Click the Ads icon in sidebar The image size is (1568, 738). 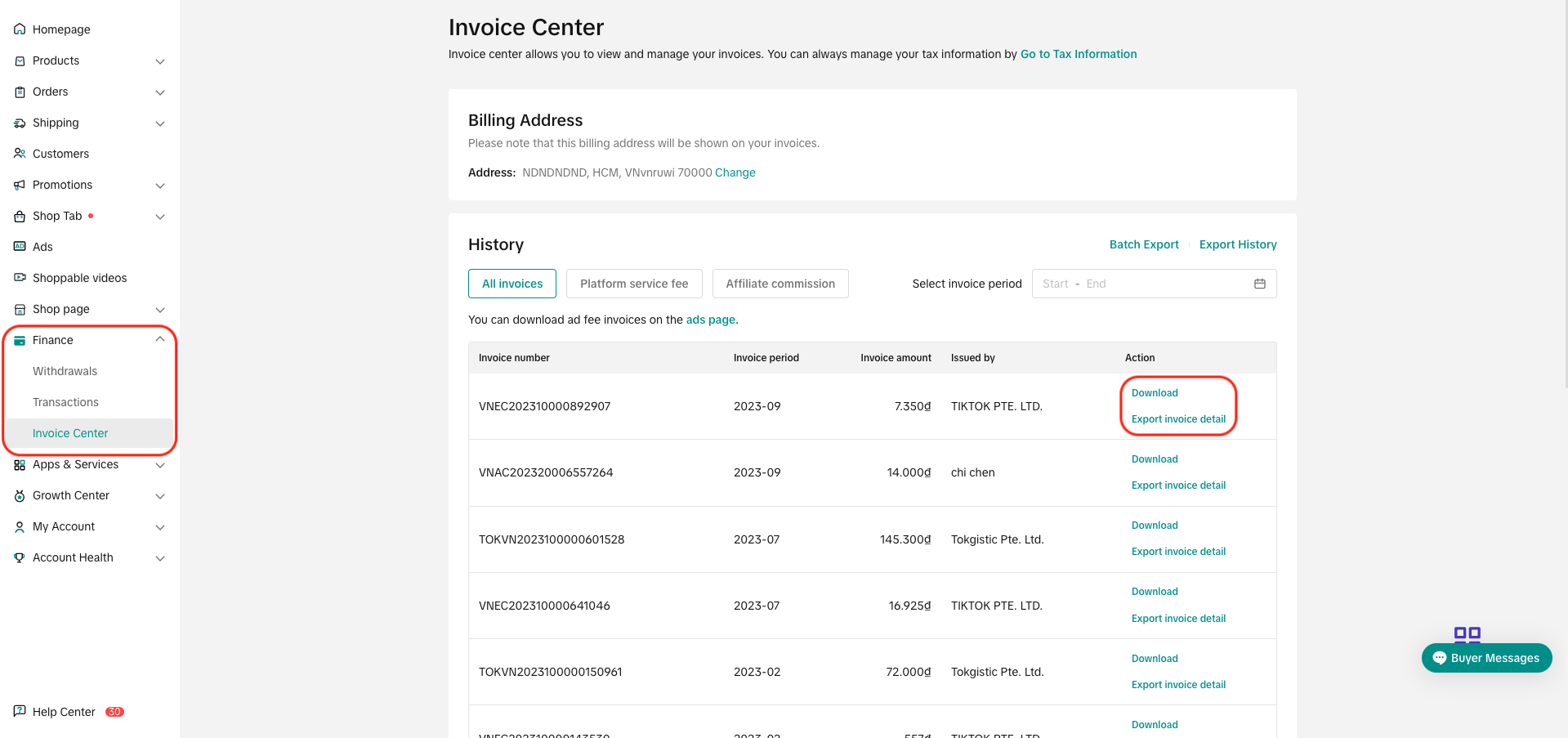click(20, 247)
